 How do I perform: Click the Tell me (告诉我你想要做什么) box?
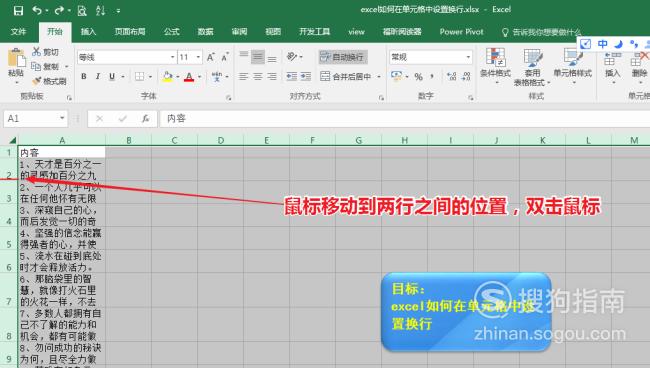(541, 32)
